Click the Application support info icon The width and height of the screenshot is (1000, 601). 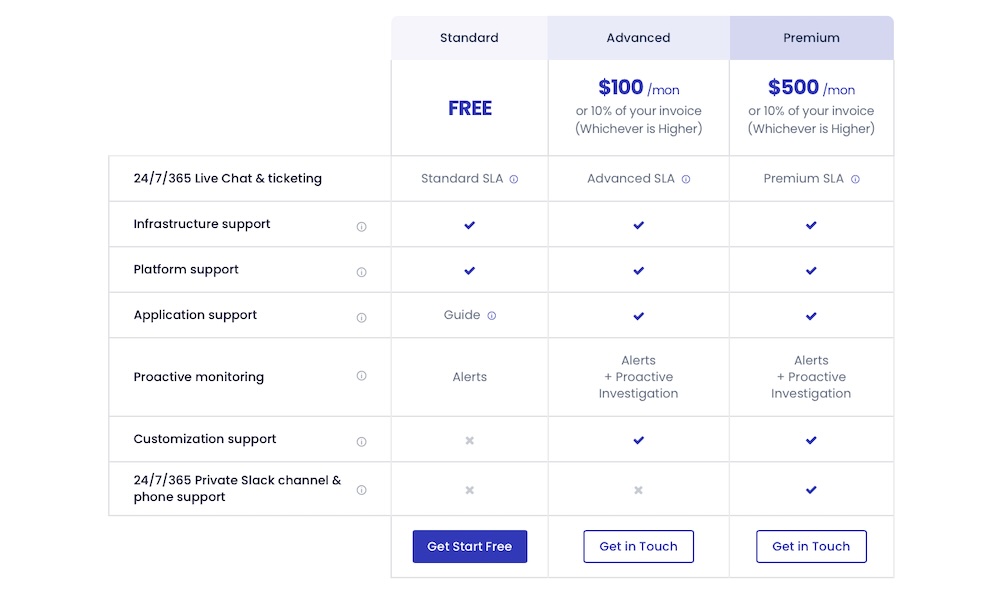click(x=362, y=318)
